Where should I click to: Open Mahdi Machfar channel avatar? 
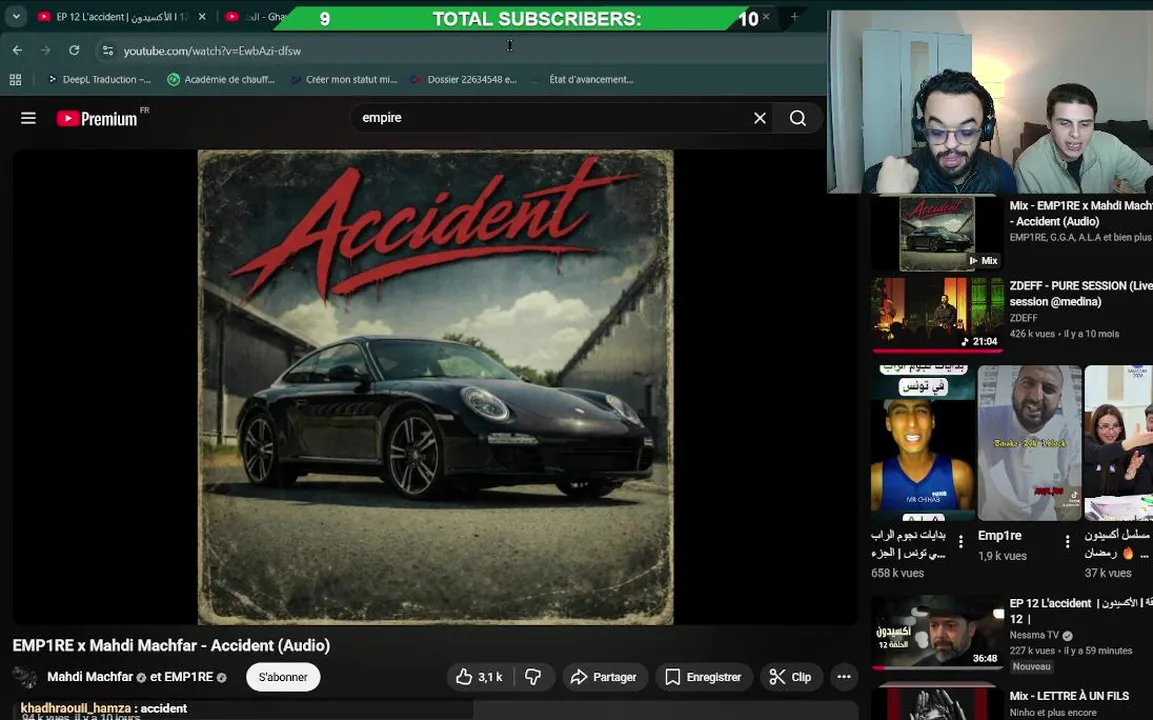[x=26, y=677]
